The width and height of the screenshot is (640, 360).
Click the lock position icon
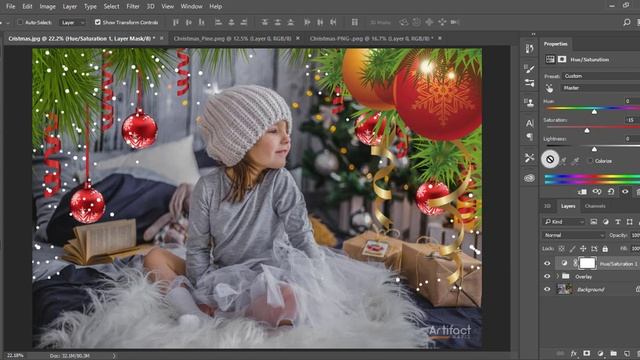coord(583,249)
